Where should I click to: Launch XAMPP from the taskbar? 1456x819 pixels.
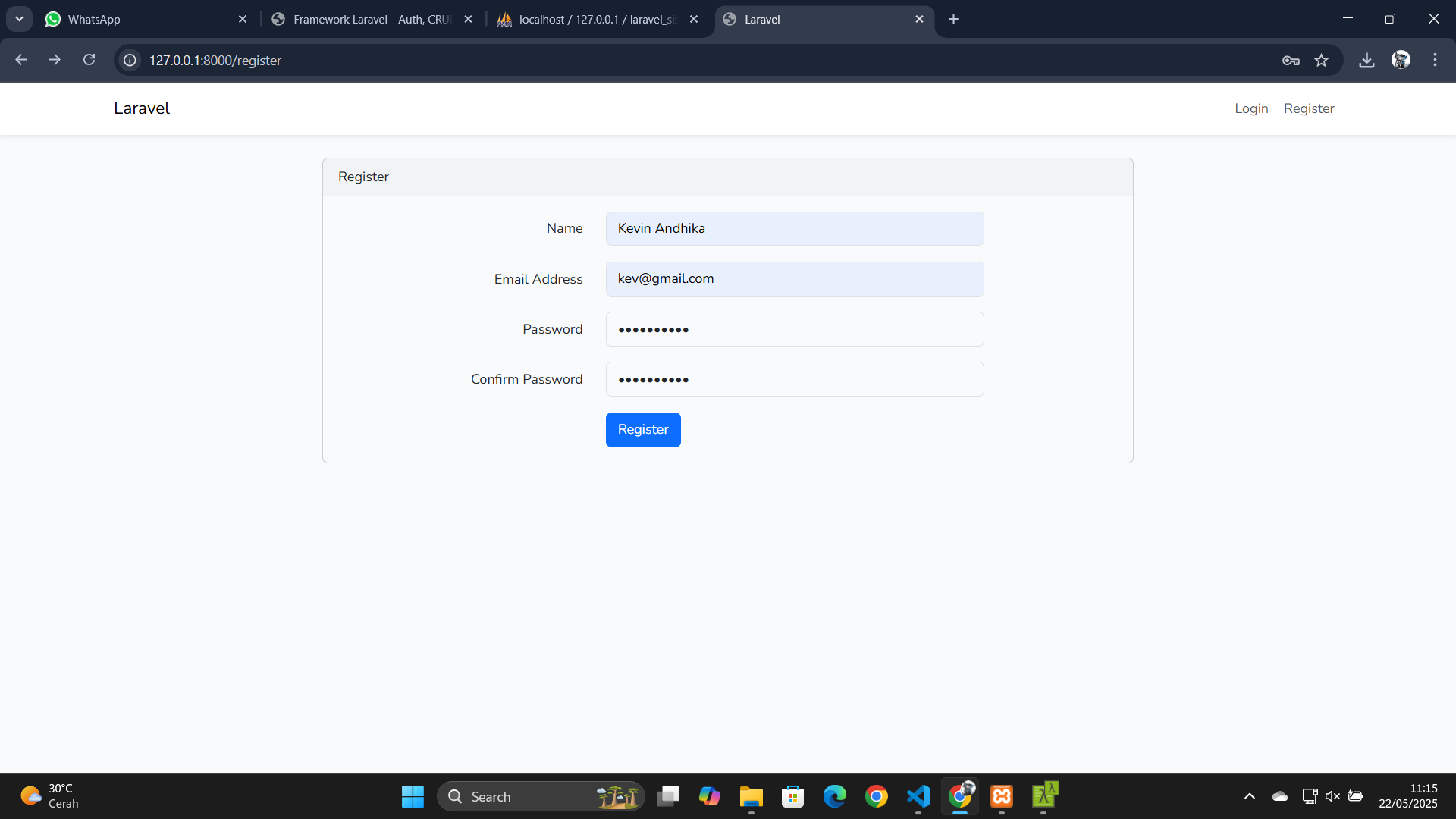click(1002, 796)
